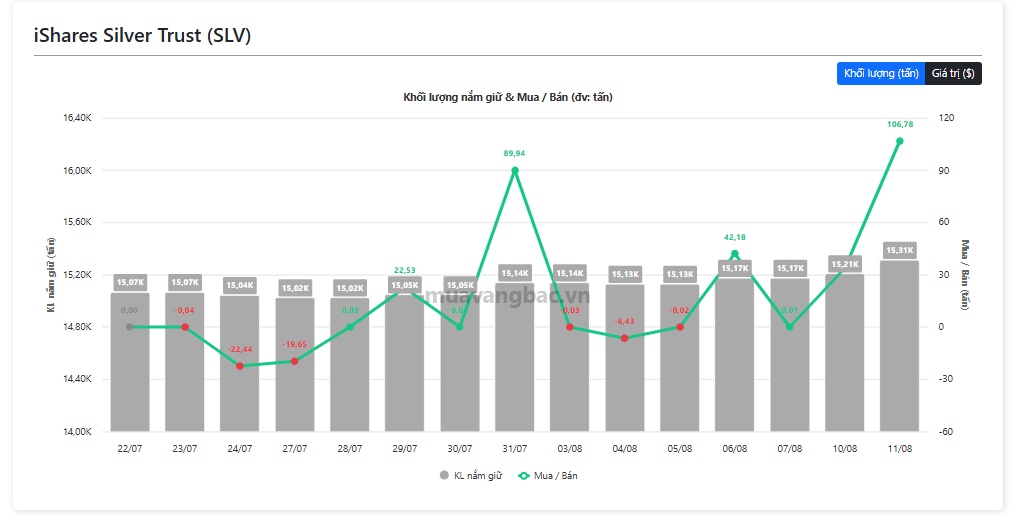This screenshot has height=517, width=1010.
Task: Click the iShares Silver Trust (SLV) heading
Action: (x=142, y=35)
